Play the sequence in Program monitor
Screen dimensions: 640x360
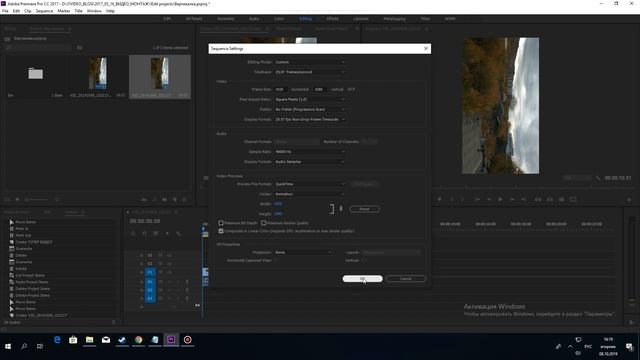pyautogui.click(x=500, y=199)
